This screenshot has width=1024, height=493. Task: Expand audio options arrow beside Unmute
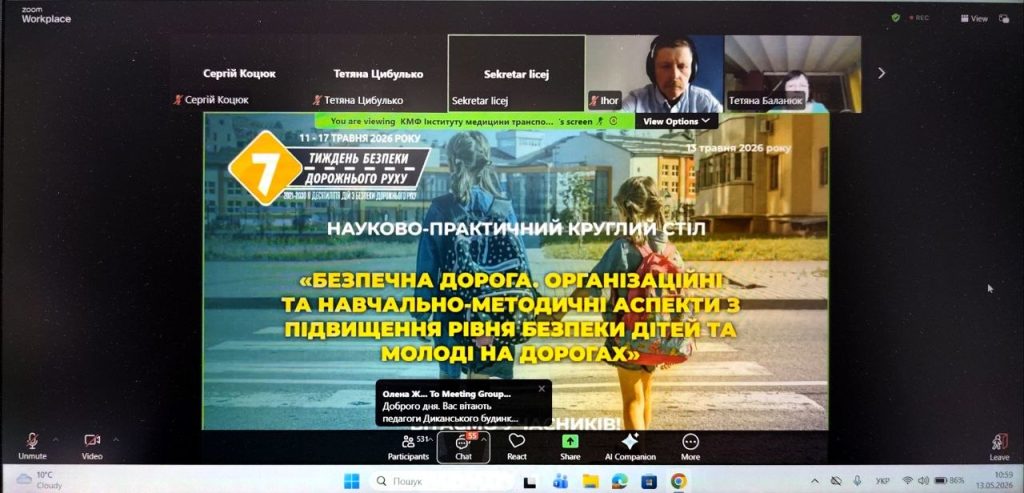[x=55, y=439]
